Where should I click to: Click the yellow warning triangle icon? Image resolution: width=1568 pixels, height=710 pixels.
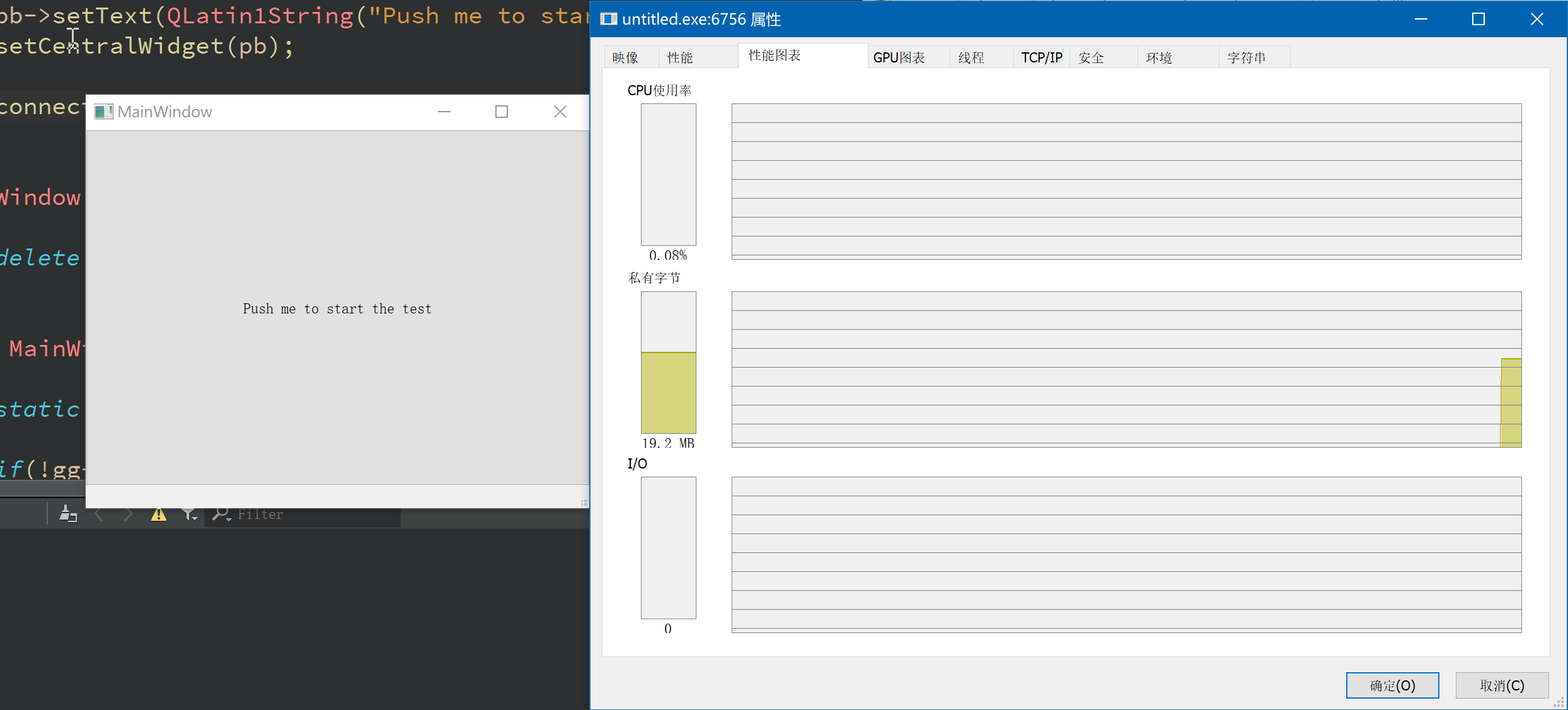coord(159,515)
